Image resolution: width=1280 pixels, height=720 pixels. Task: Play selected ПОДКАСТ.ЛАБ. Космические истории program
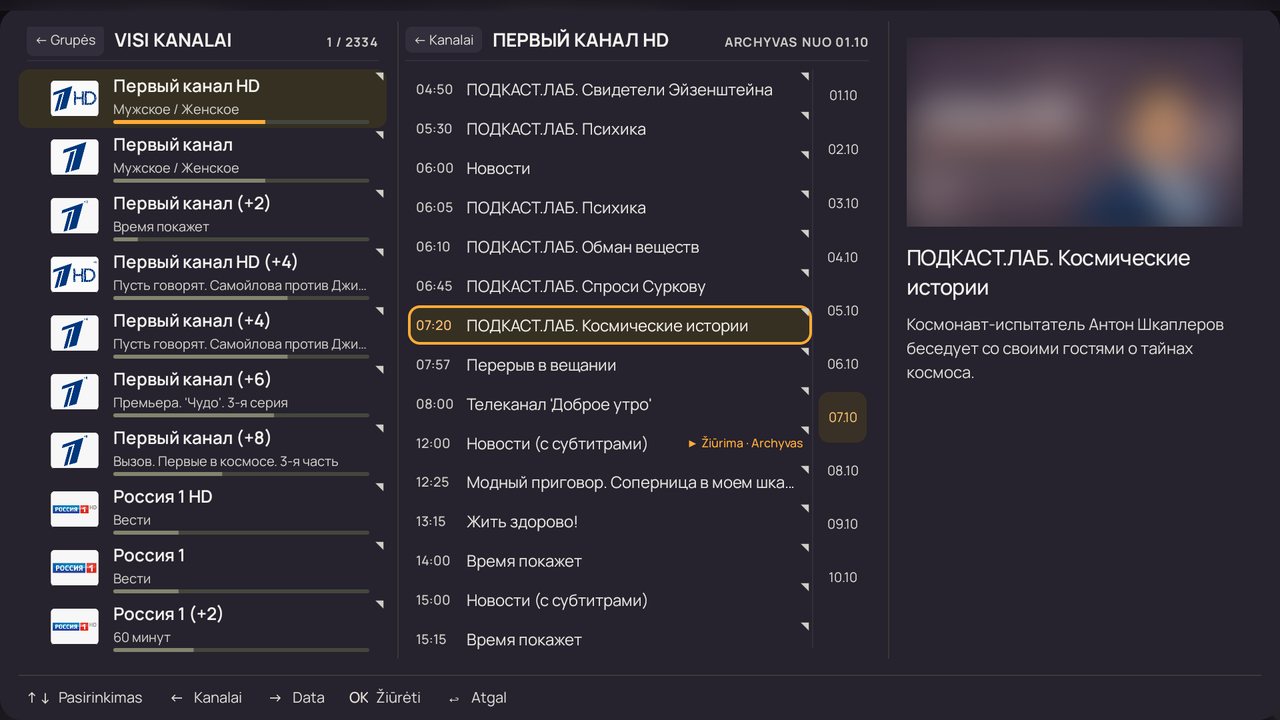(x=610, y=325)
